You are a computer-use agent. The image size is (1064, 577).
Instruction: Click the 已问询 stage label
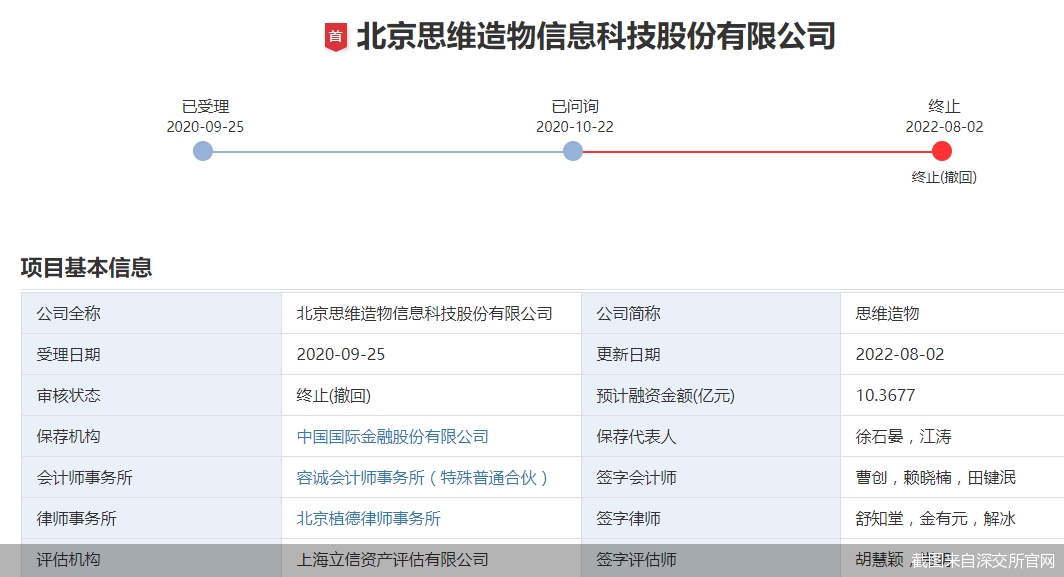point(575,107)
